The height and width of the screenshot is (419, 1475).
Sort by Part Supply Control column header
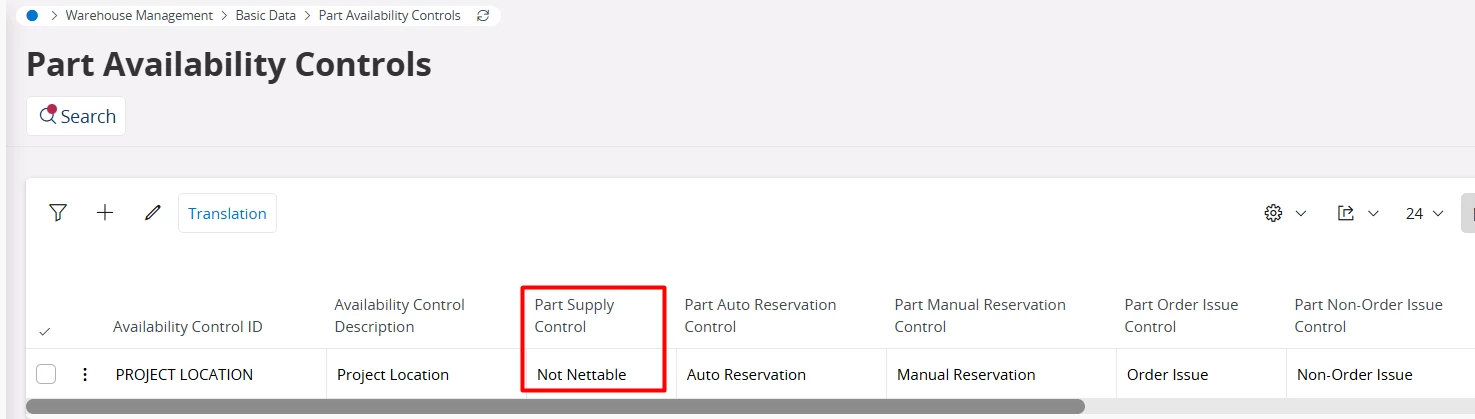coord(574,316)
